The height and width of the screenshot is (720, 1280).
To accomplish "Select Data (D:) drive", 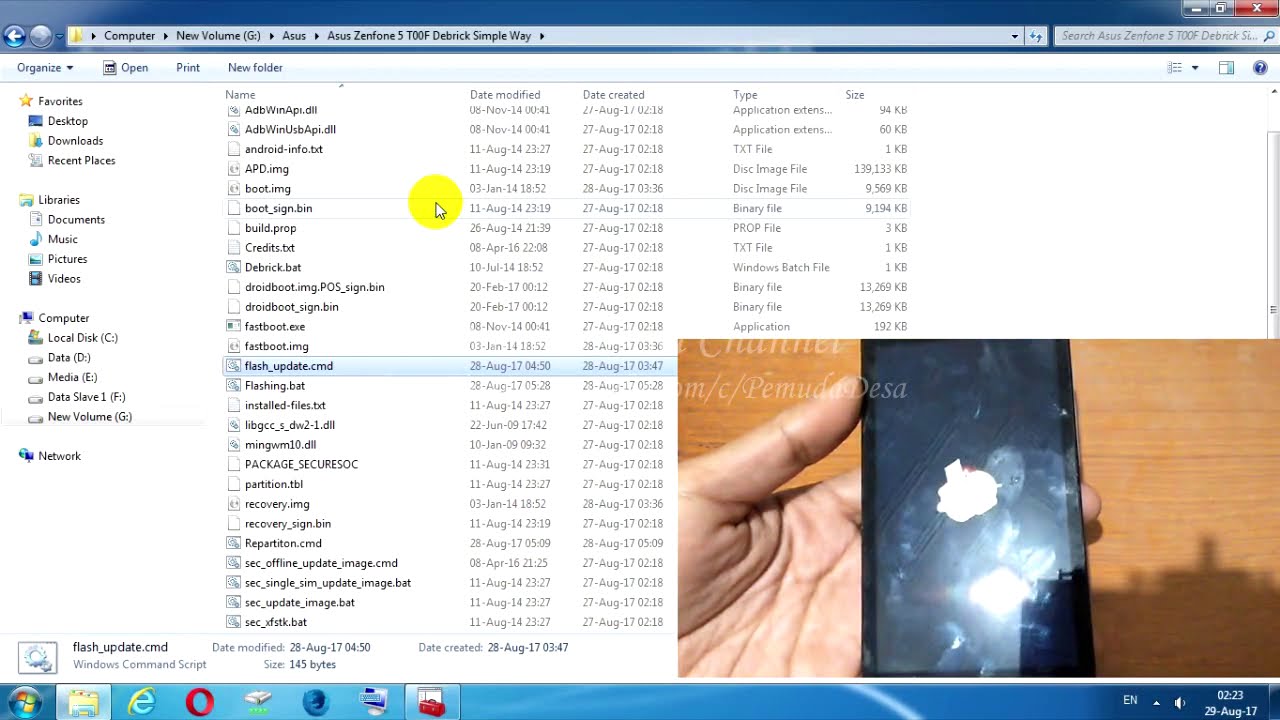I will 69,358.
